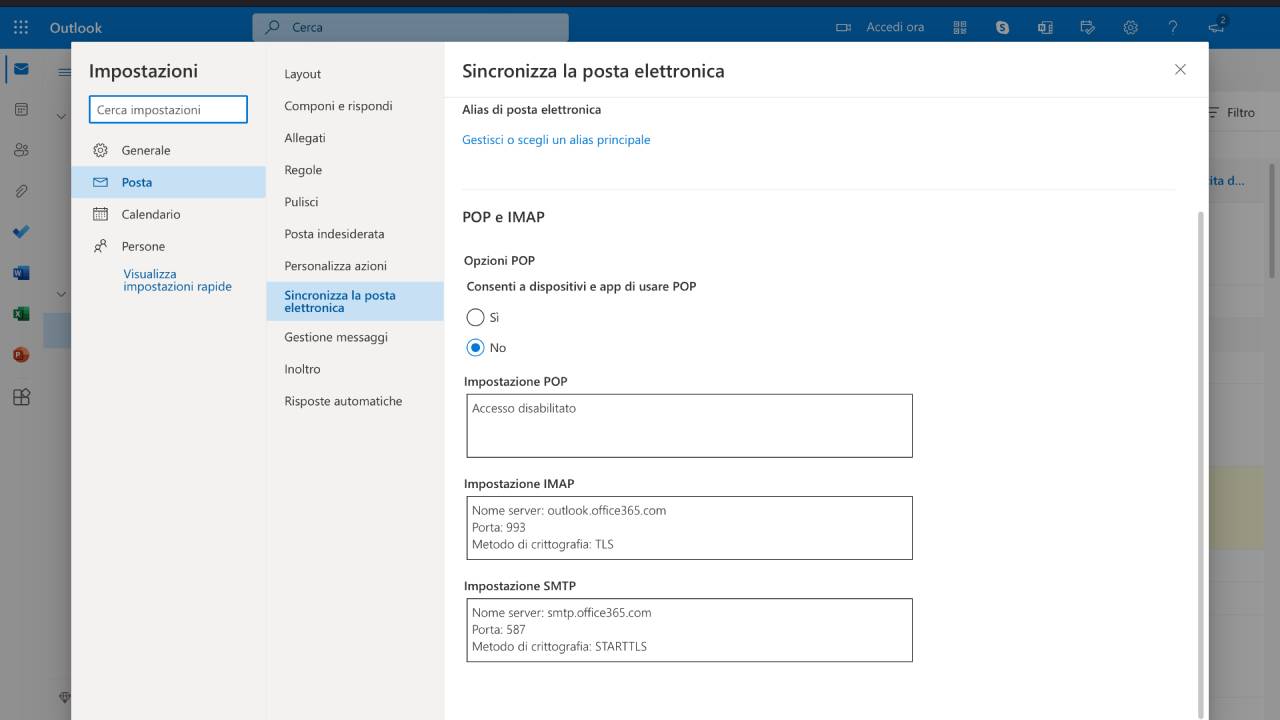Open the Calendar icon in left sidebar
The width and height of the screenshot is (1280, 720).
tap(20, 108)
